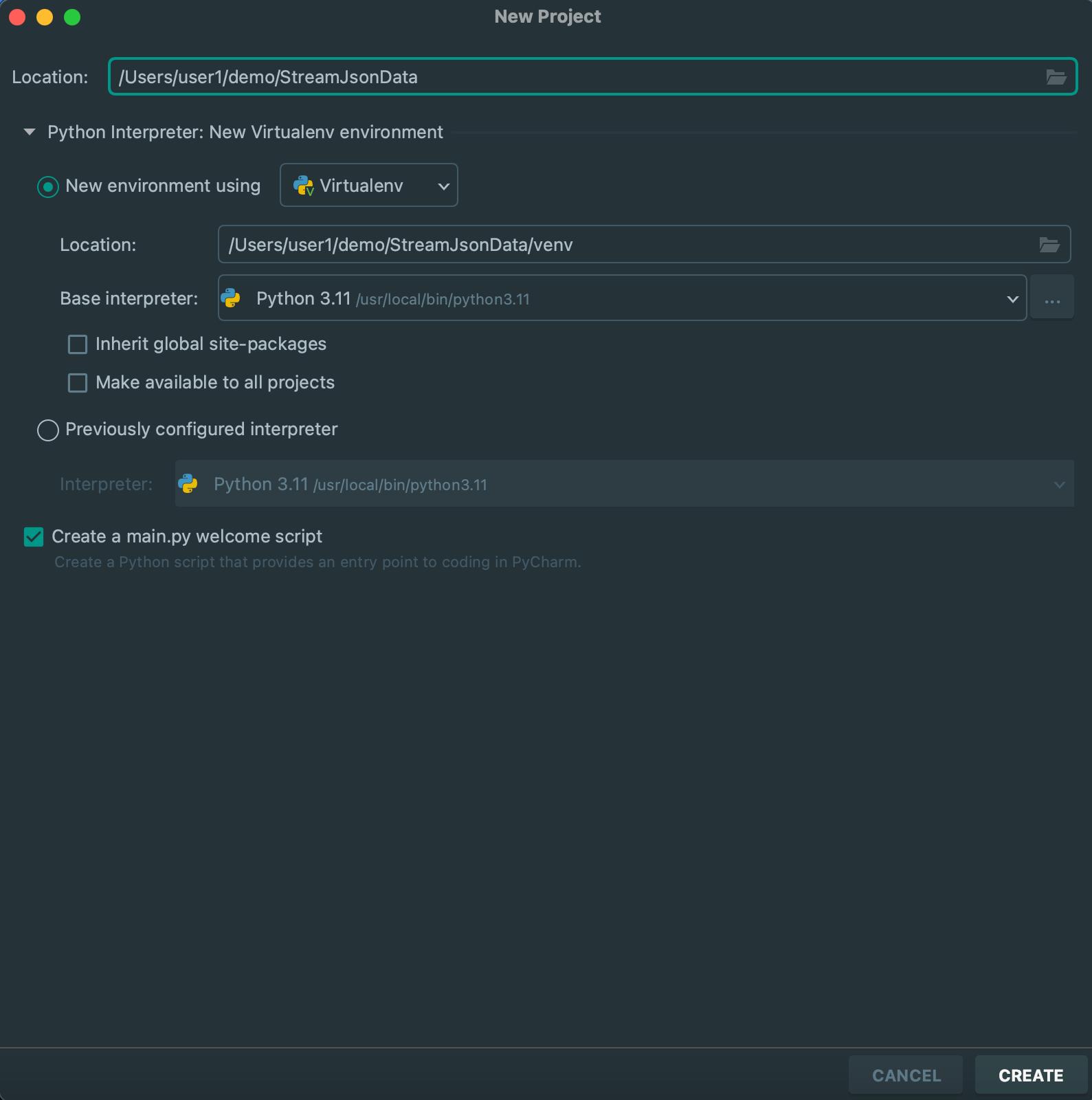Open the disabled Interpreter dropdown arrow
This screenshot has height=1100, width=1092.
point(1059,485)
